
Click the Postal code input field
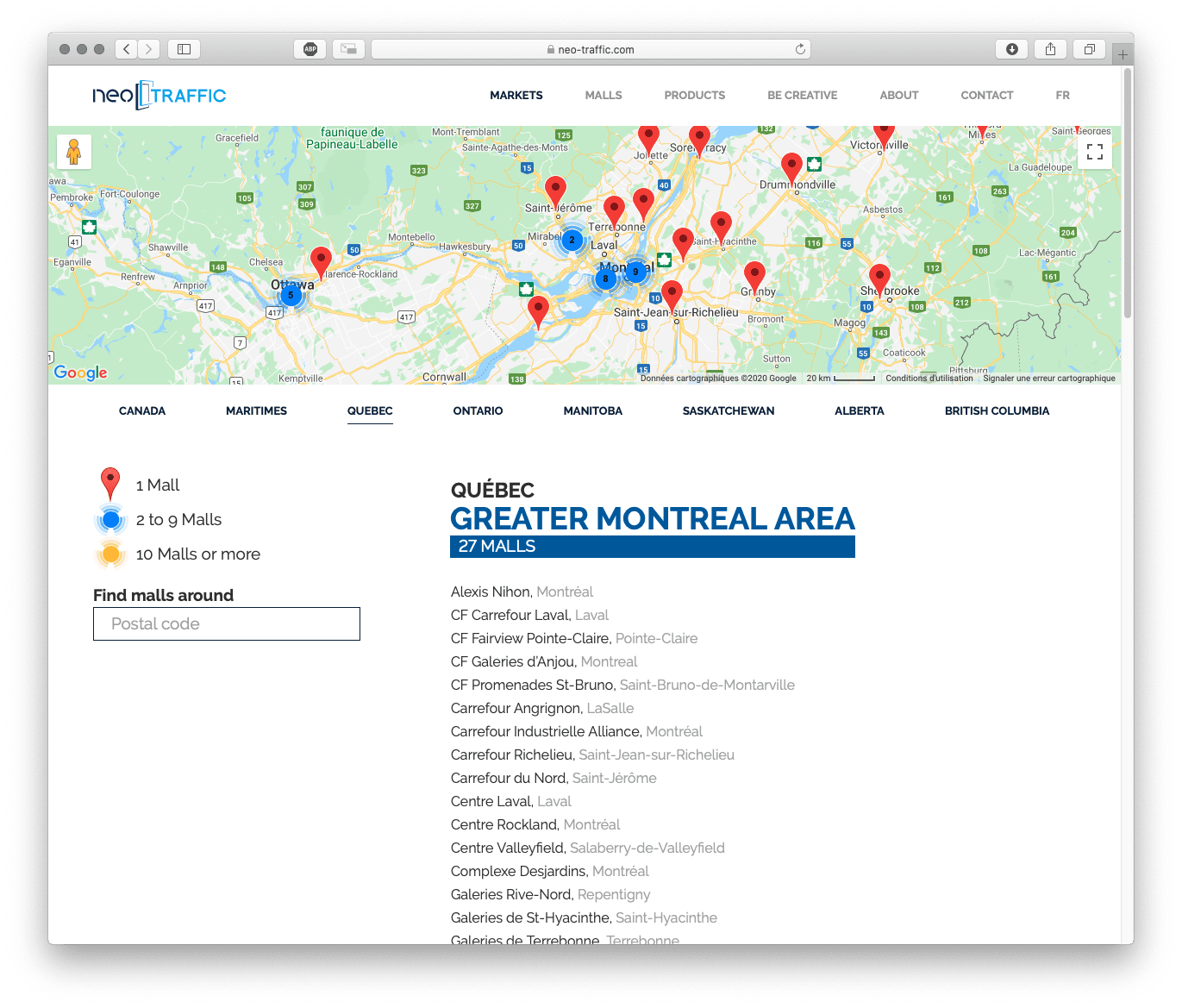pyautogui.click(x=227, y=624)
